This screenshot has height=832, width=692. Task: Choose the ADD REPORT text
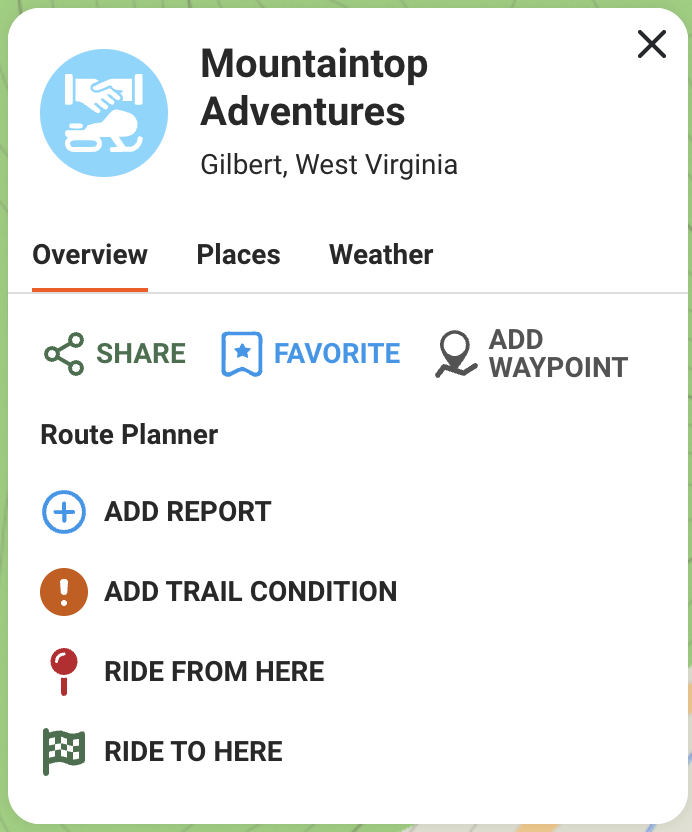pyautogui.click(x=188, y=512)
